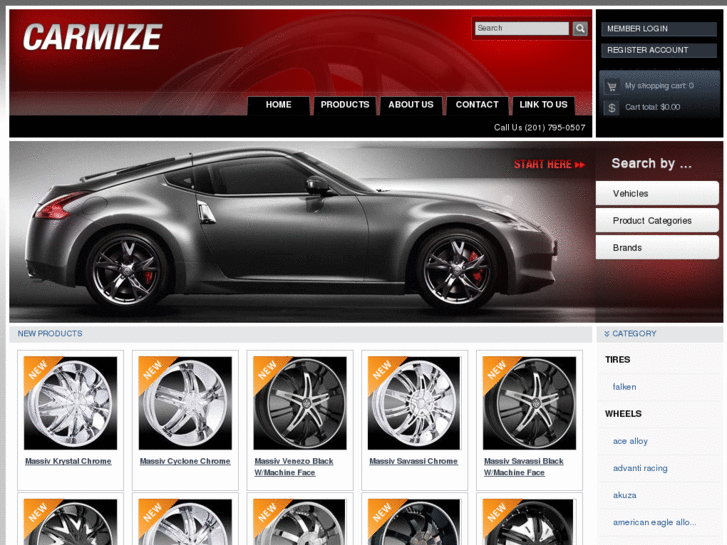Select the falken tire category
The image size is (727, 545).
point(624,387)
